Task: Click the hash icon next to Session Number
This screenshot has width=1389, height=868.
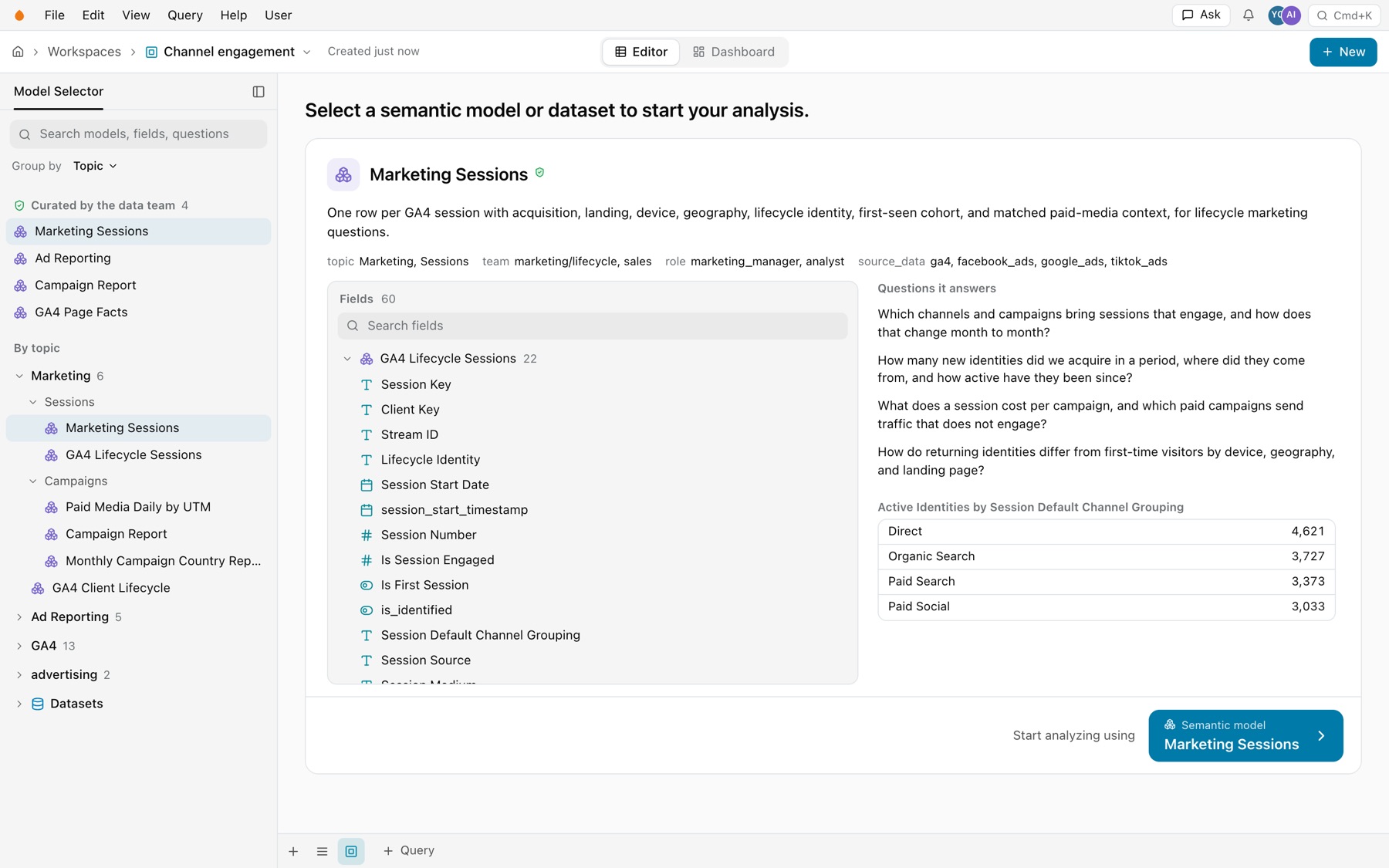Action: coord(367,535)
